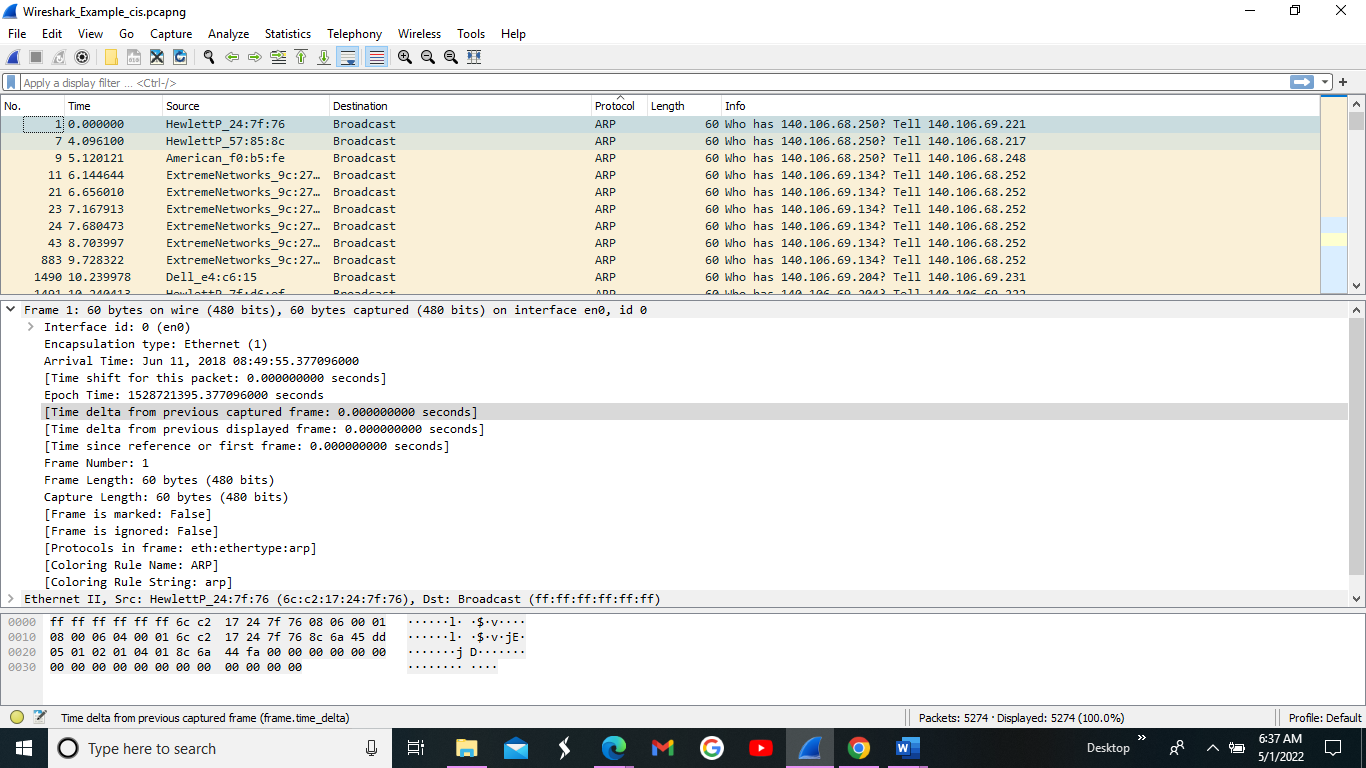Open the Statistics menu

(287, 33)
